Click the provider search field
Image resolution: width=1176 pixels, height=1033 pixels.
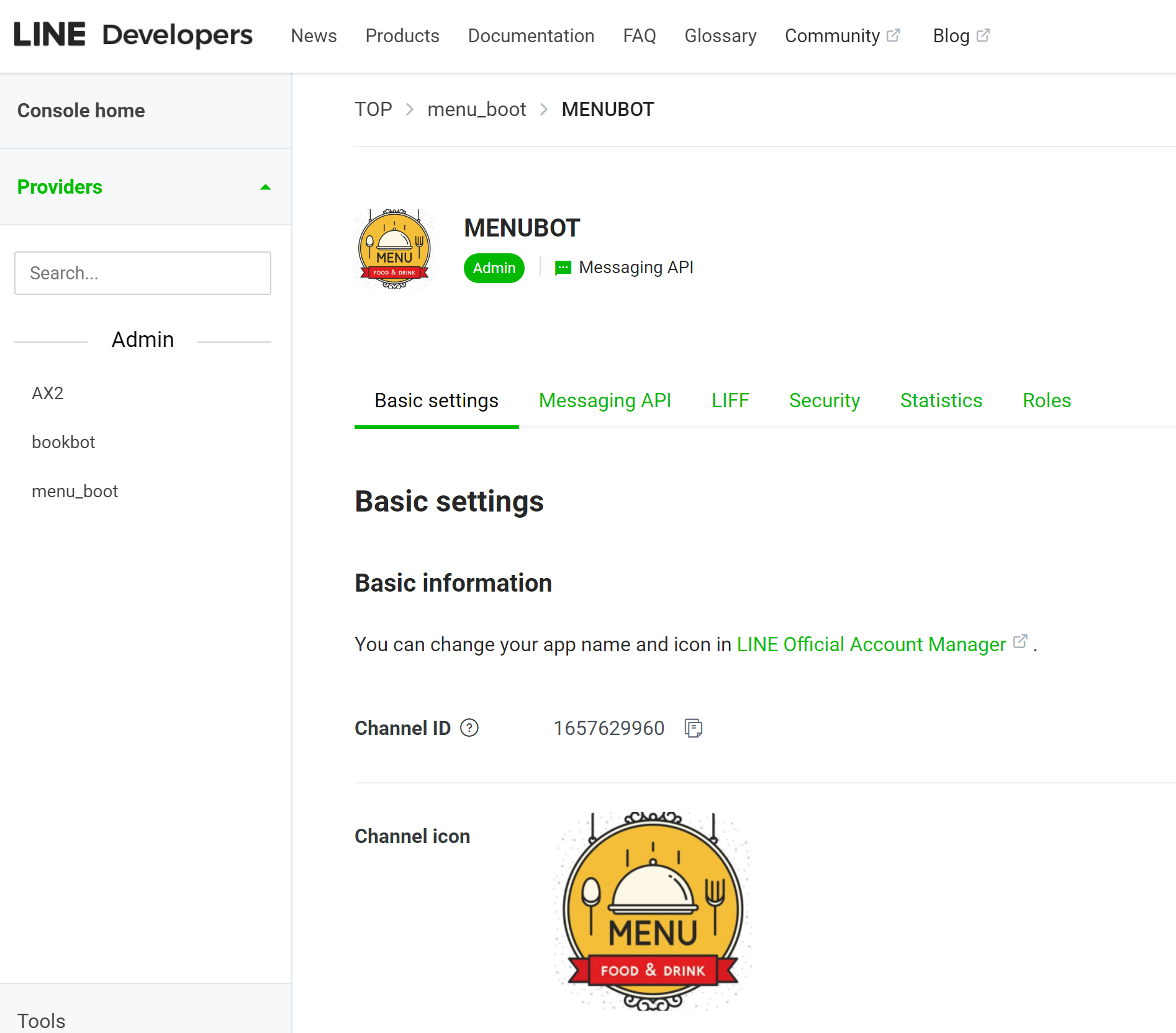tap(142, 273)
